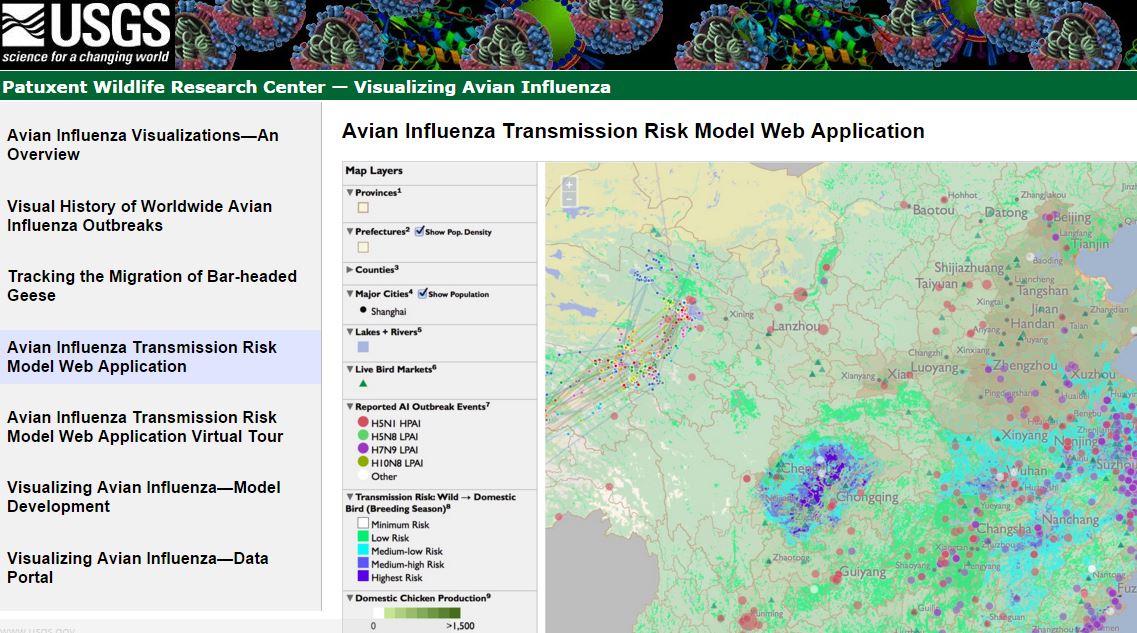This screenshot has width=1137, height=633.
Task: Uncheck the Show Pop. Density checkbox
Action: click(420, 232)
